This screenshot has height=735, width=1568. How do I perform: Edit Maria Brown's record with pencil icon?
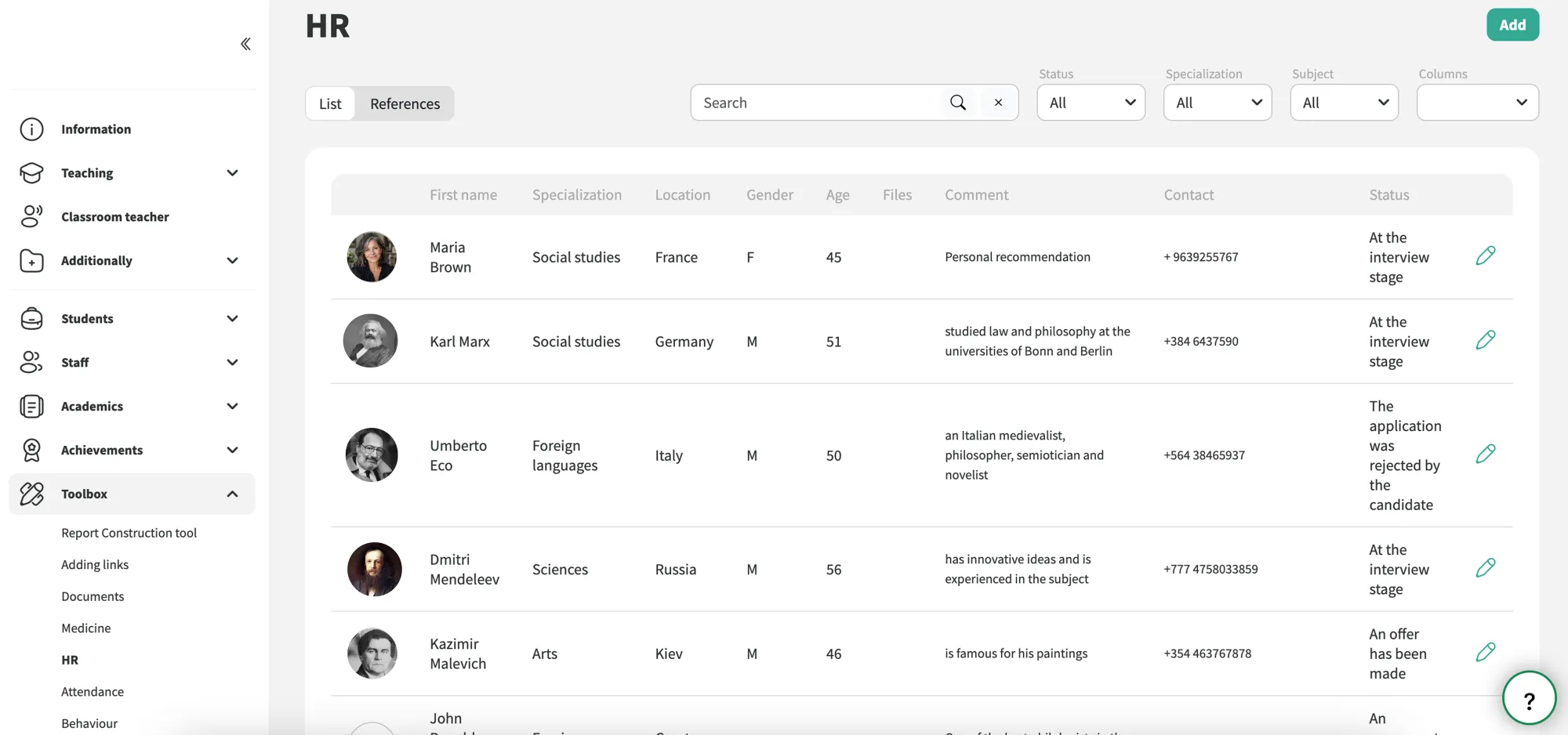[x=1486, y=256]
